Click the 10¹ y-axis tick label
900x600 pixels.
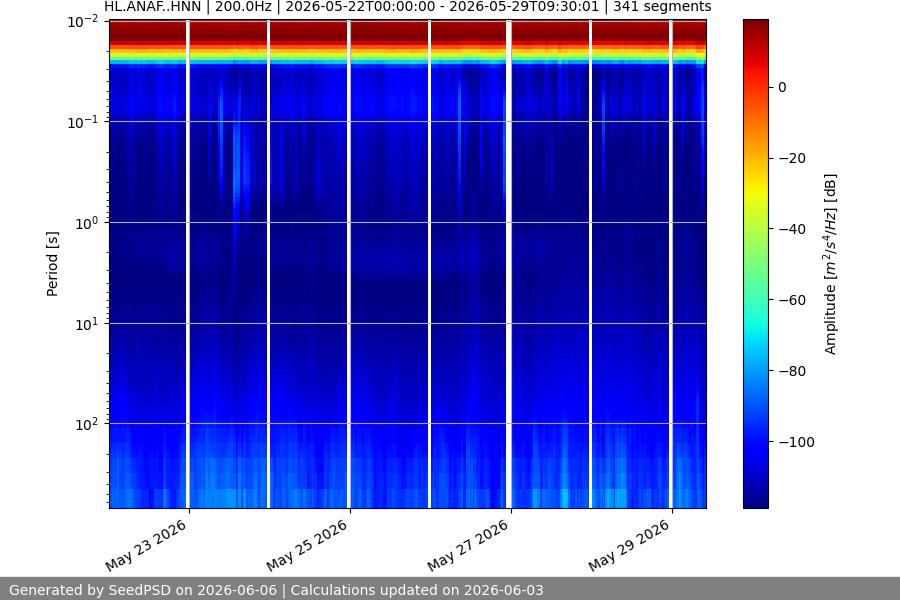(86, 324)
